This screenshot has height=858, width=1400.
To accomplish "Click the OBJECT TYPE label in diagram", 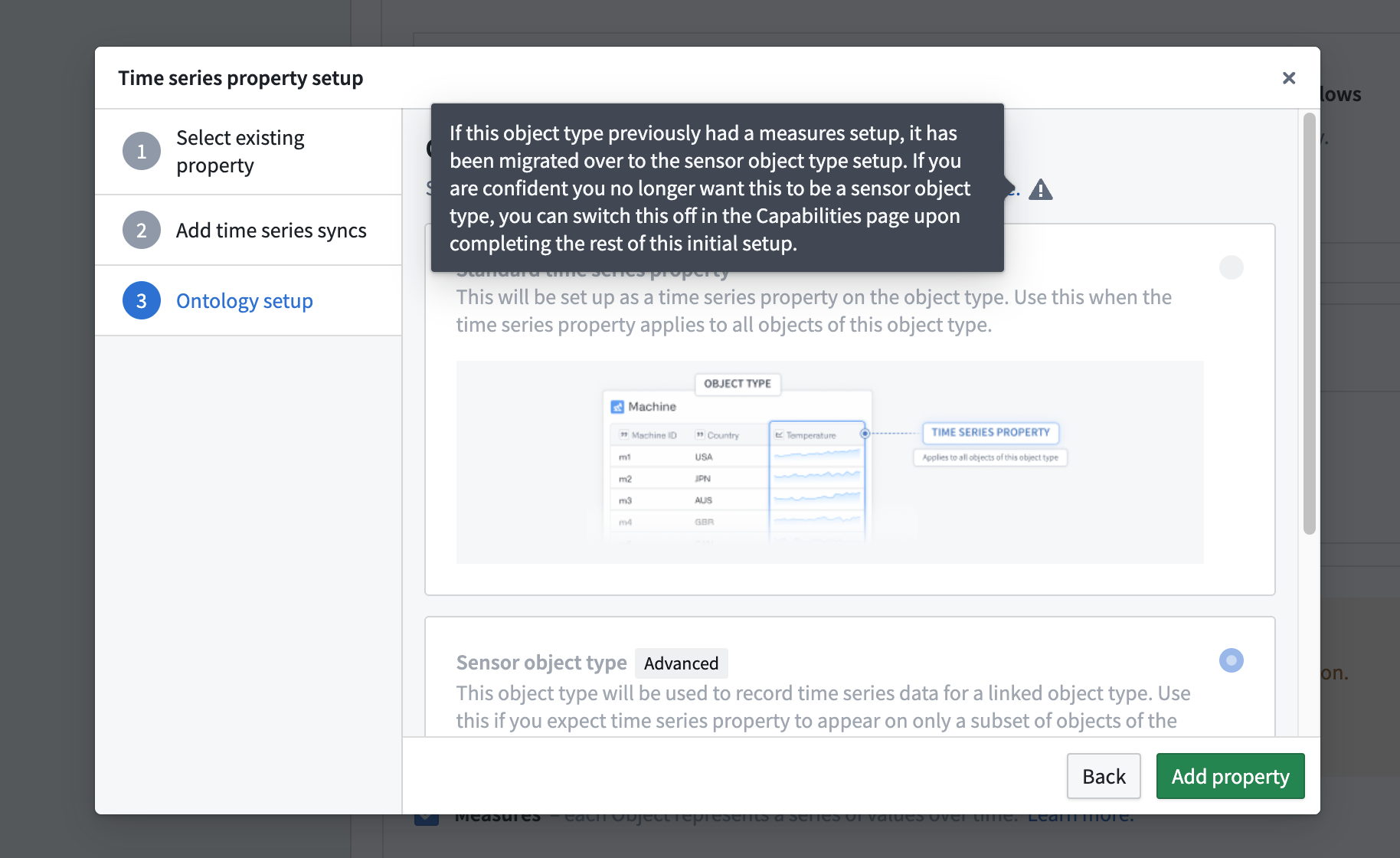I will [x=737, y=384].
